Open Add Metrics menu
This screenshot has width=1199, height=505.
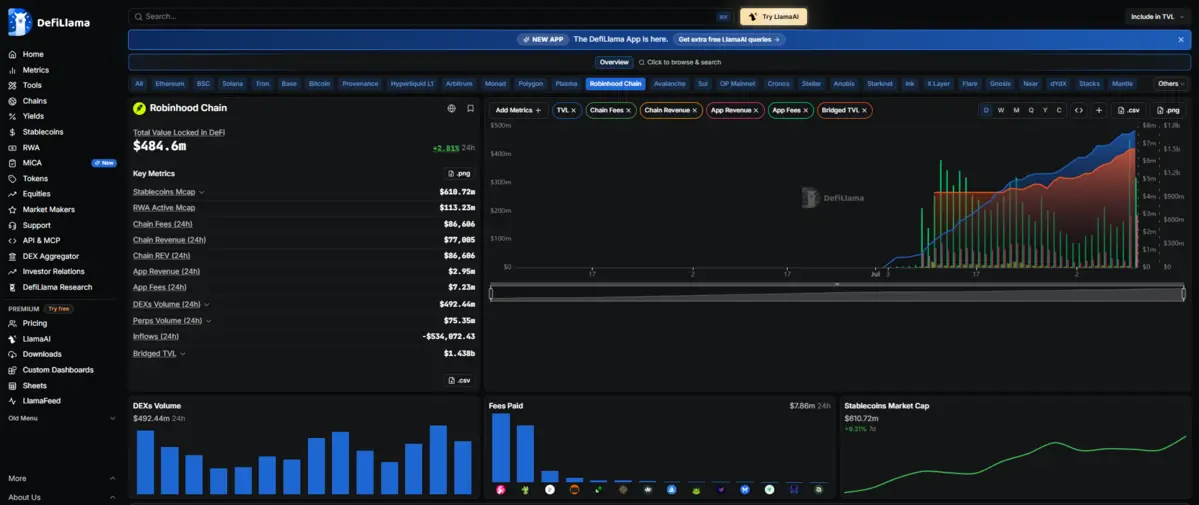[x=518, y=111]
